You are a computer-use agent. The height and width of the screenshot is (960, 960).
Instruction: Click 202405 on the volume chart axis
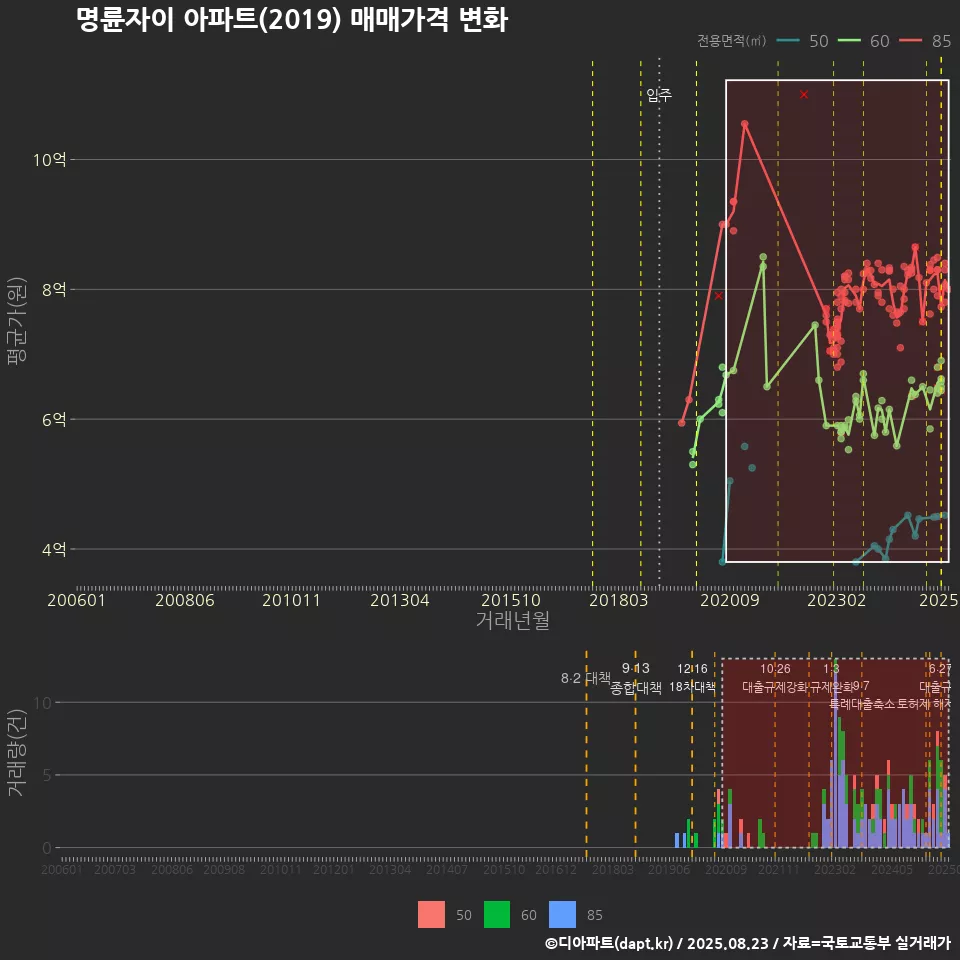coord(892,869)
